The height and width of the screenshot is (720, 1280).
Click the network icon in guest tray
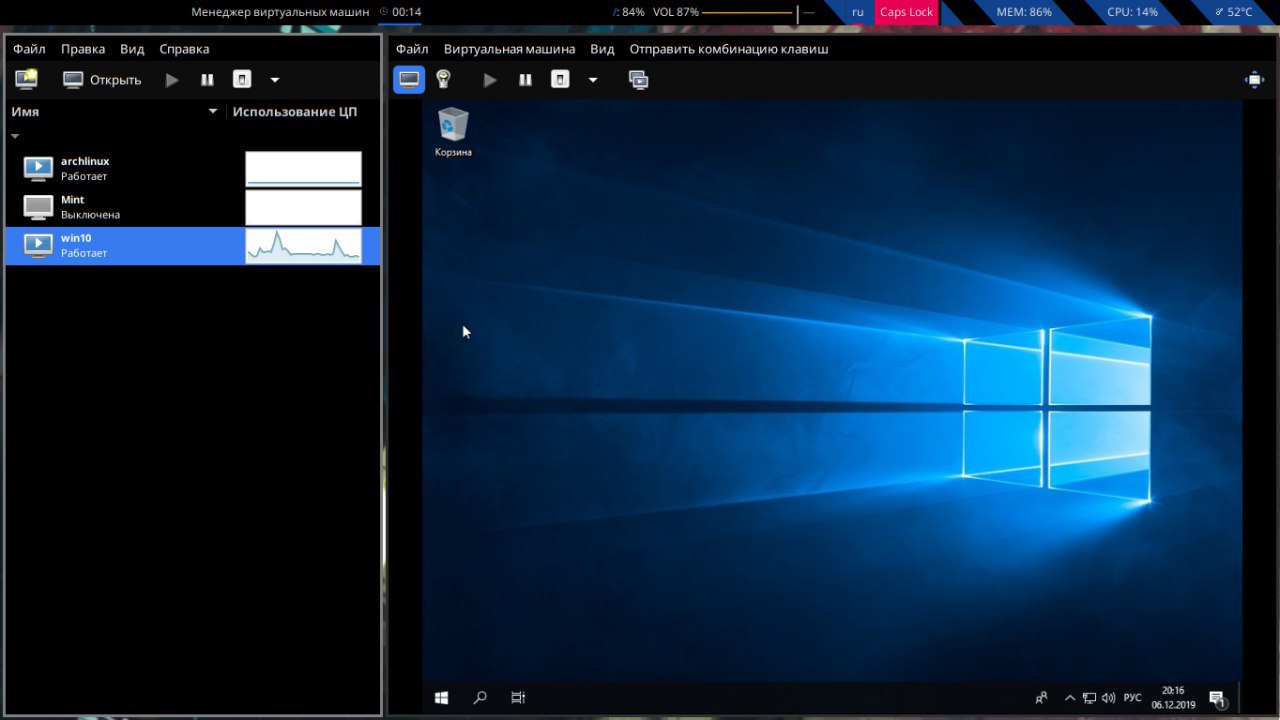1089,698
